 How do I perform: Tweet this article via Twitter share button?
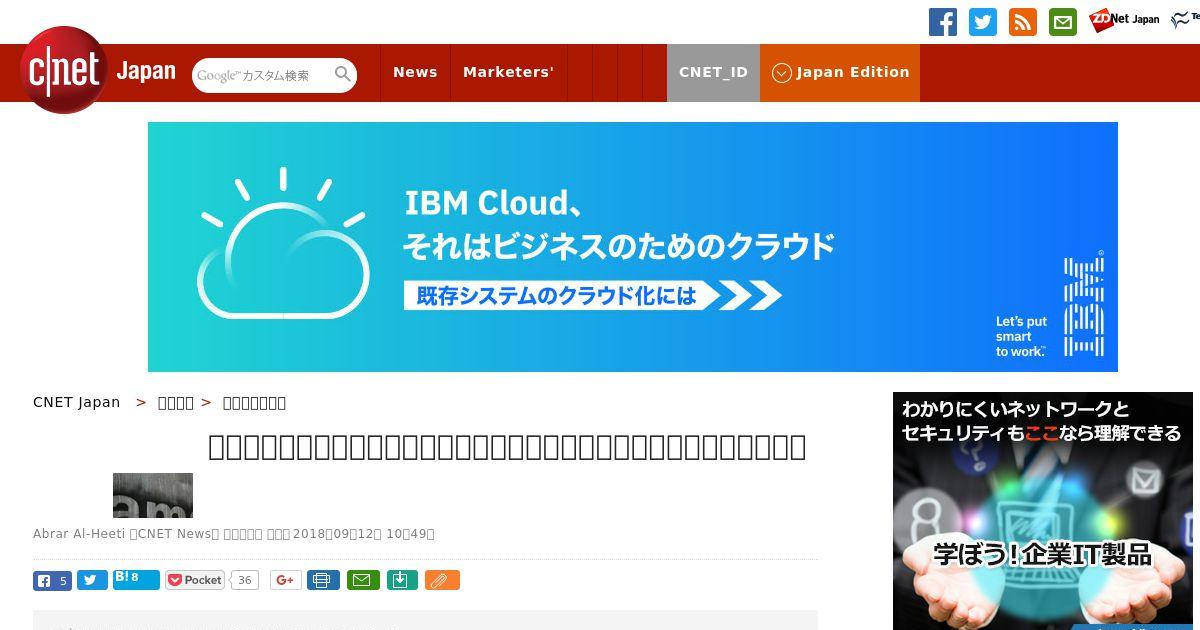(x=92, y=580)
